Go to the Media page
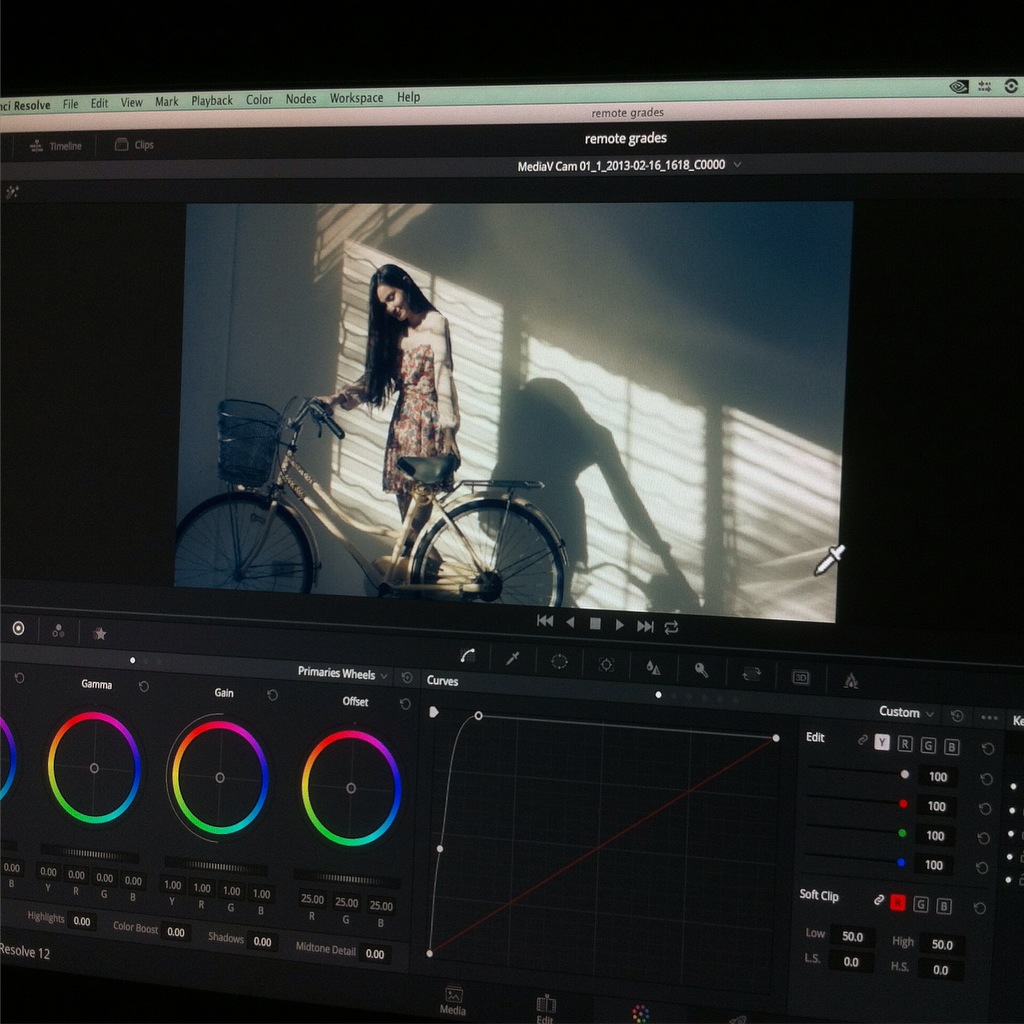This screenshot has height=1024, width=1024. (453, 1001)
